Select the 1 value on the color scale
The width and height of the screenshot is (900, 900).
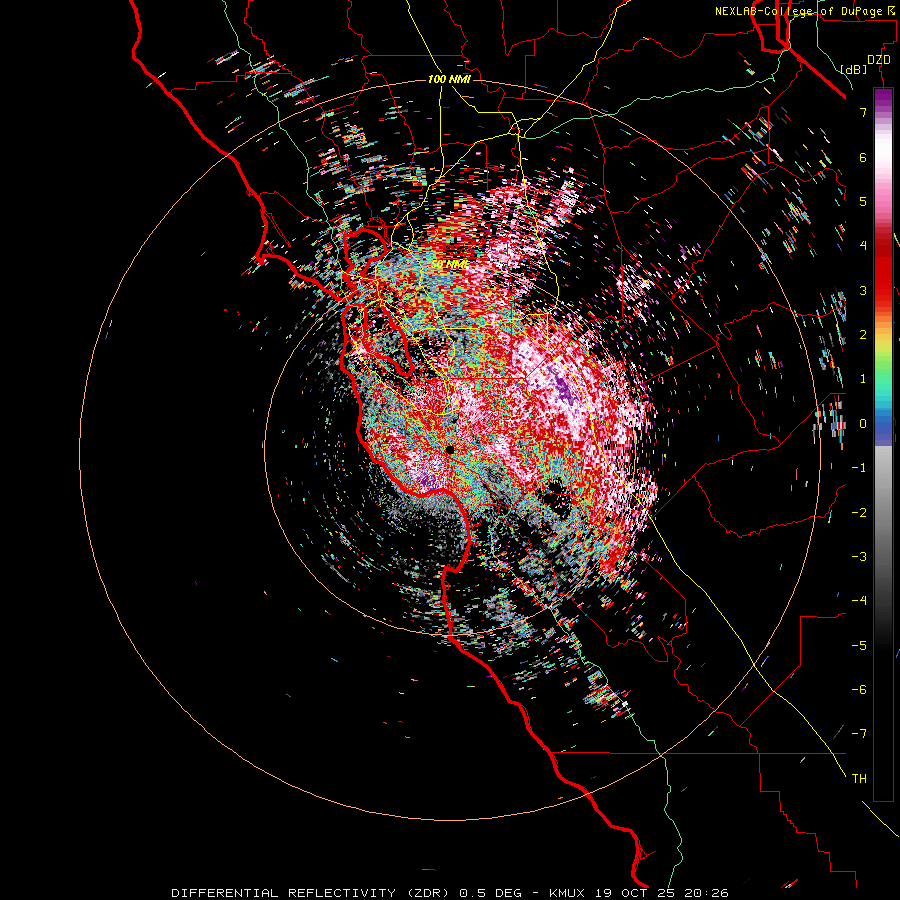(863, 379)
